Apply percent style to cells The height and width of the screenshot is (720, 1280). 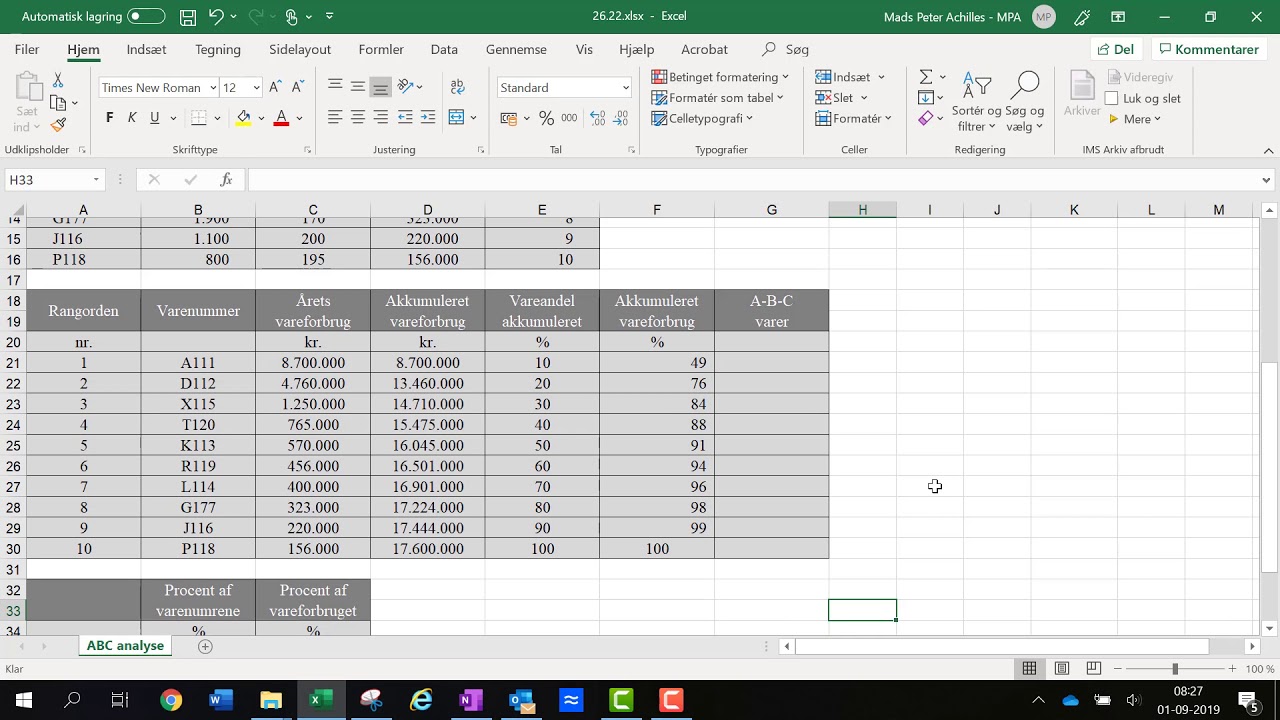[546, 118]
